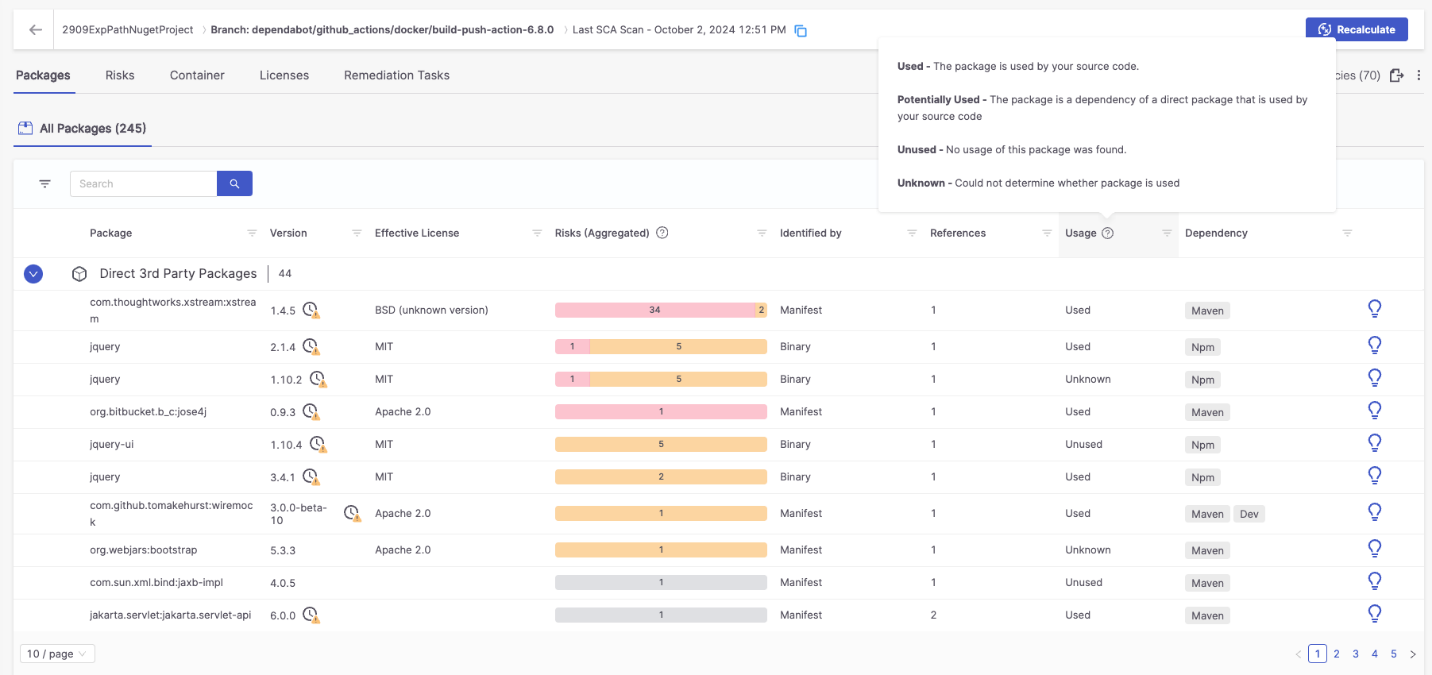Collapse the Direct 3rd Party Packages group
Screen dimensions: 1432x675
[33, 273]
